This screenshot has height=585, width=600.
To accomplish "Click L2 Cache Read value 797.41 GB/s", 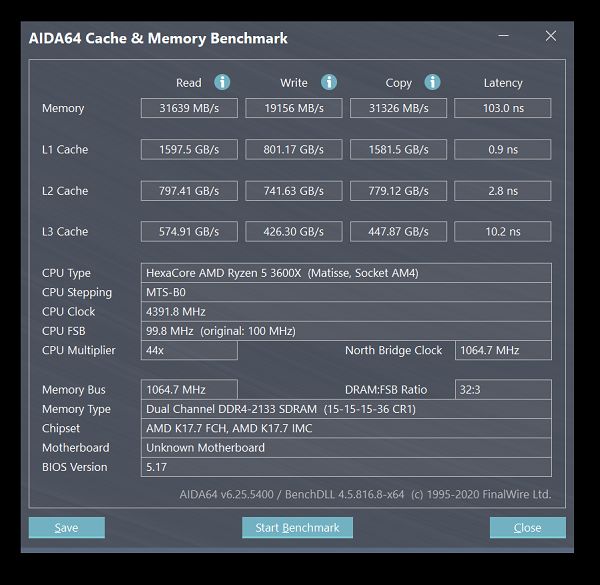I will (x=189, y=191).
